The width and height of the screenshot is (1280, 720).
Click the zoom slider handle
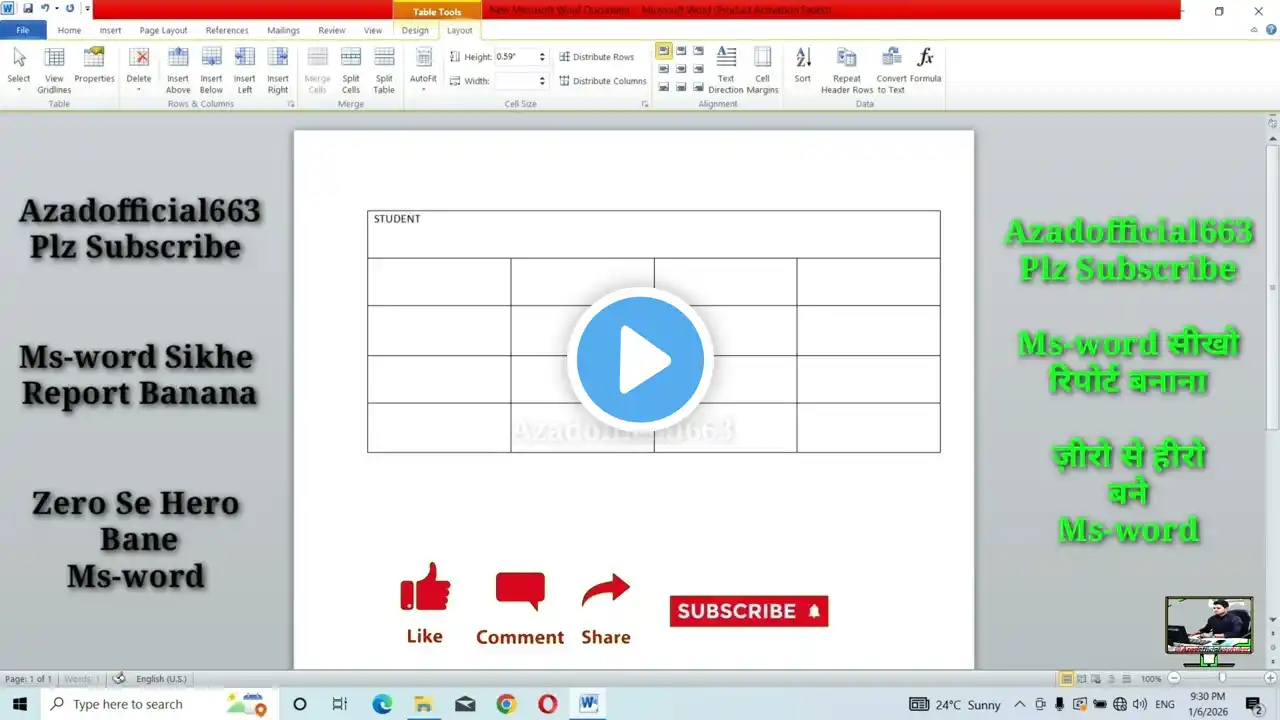(1221, 678)
